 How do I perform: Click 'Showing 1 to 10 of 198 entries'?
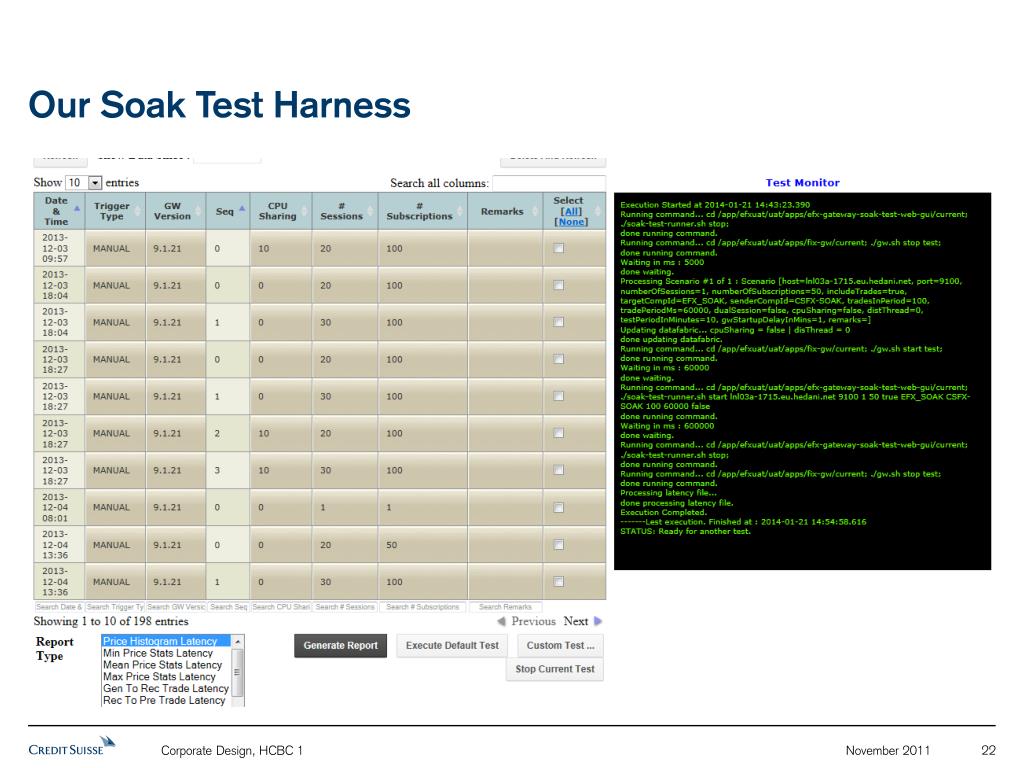click(111, 621)
